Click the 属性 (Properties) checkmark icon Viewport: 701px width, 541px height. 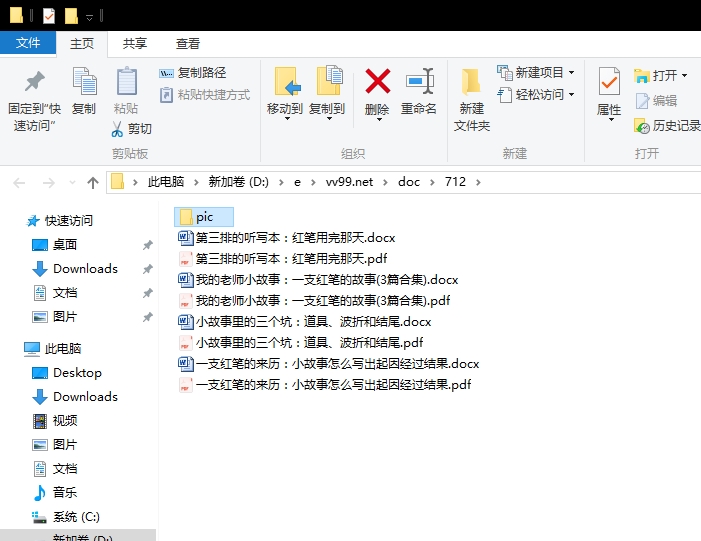[x=609, y=81]
